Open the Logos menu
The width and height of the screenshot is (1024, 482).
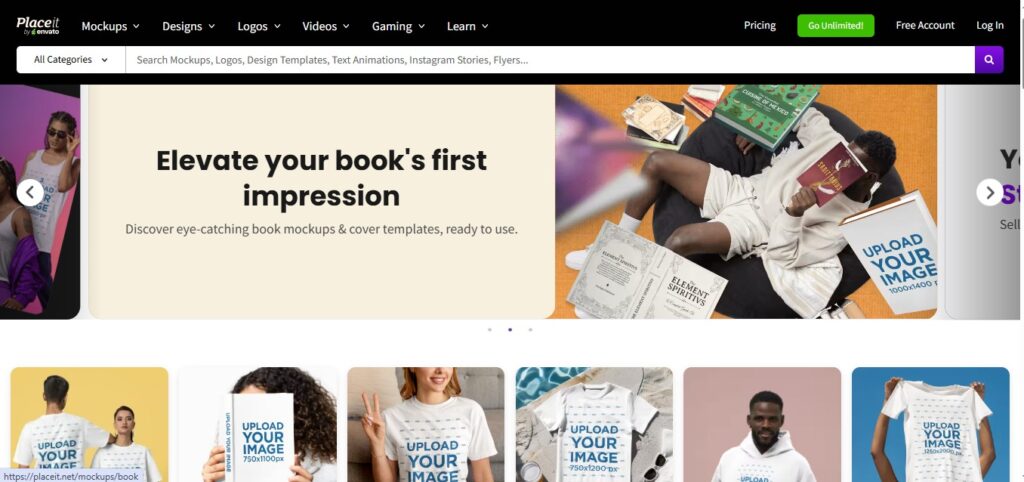(x=259, y=26)
